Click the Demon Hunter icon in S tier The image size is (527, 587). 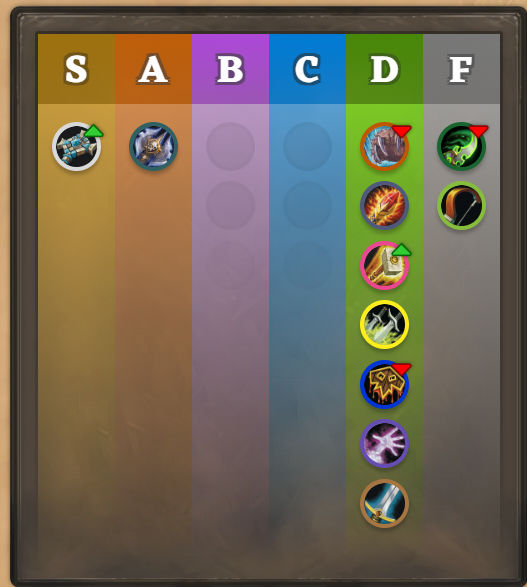coord(76,146)
